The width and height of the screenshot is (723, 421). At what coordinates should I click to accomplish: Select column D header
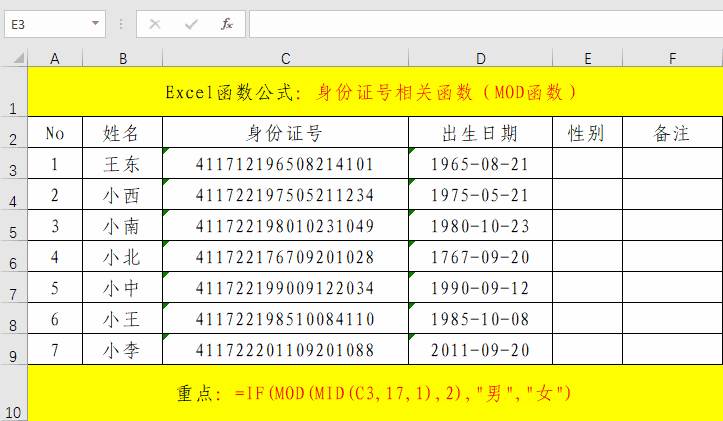pyautogui.click(x=480, y=59)
